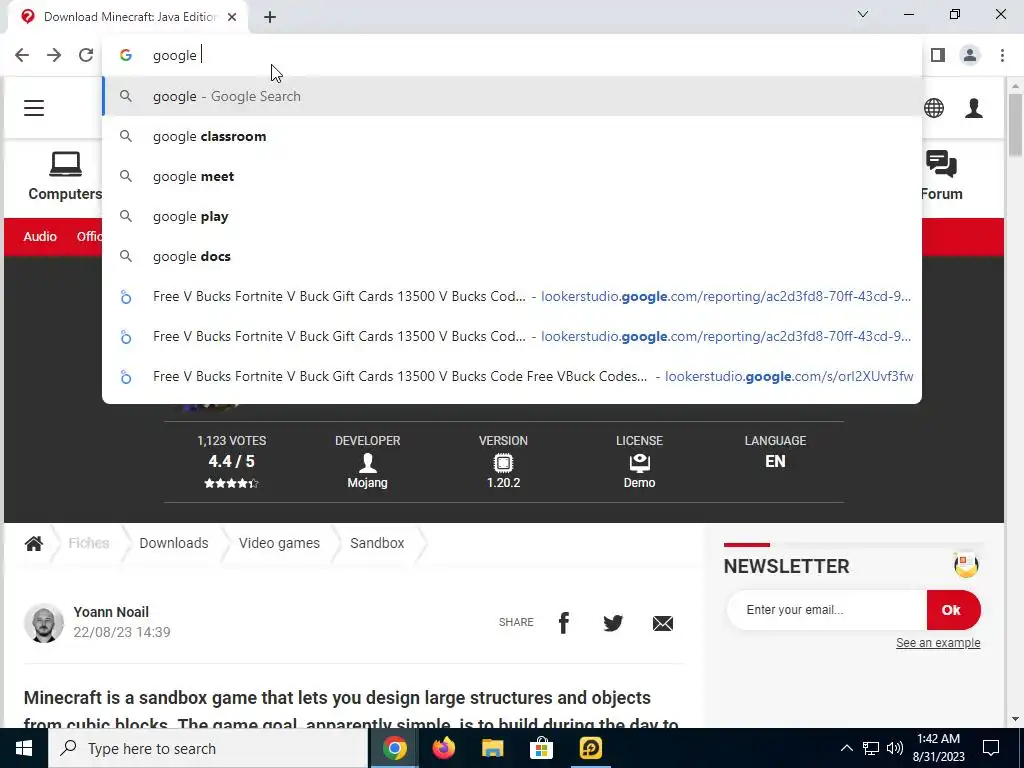Open the notification center icon
Viewport: 1024px width, 768px height.
point(991,748)
